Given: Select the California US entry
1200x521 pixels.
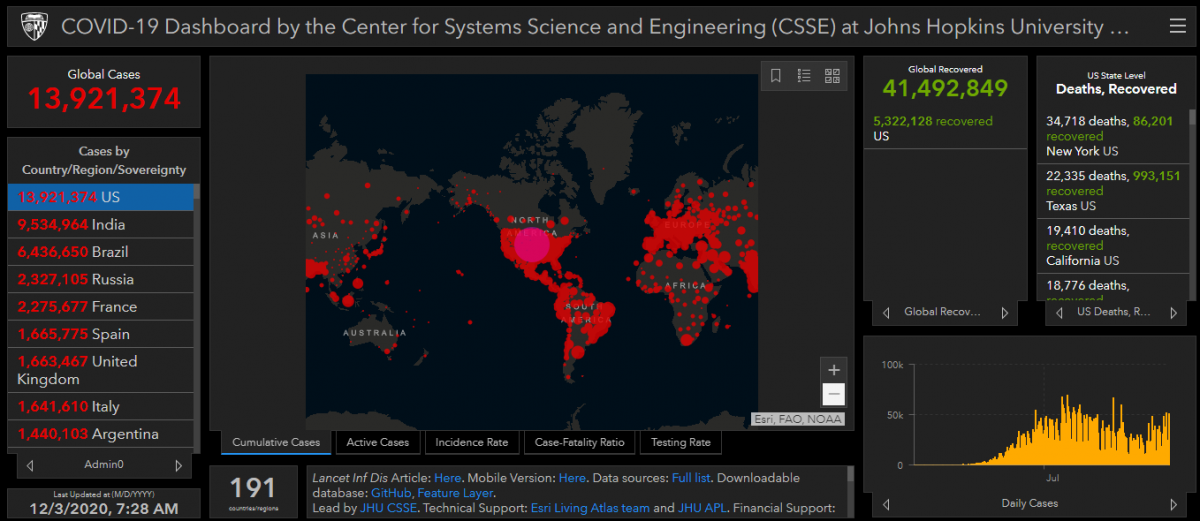Looking at the screenshot, I should tap(1113, 245).
